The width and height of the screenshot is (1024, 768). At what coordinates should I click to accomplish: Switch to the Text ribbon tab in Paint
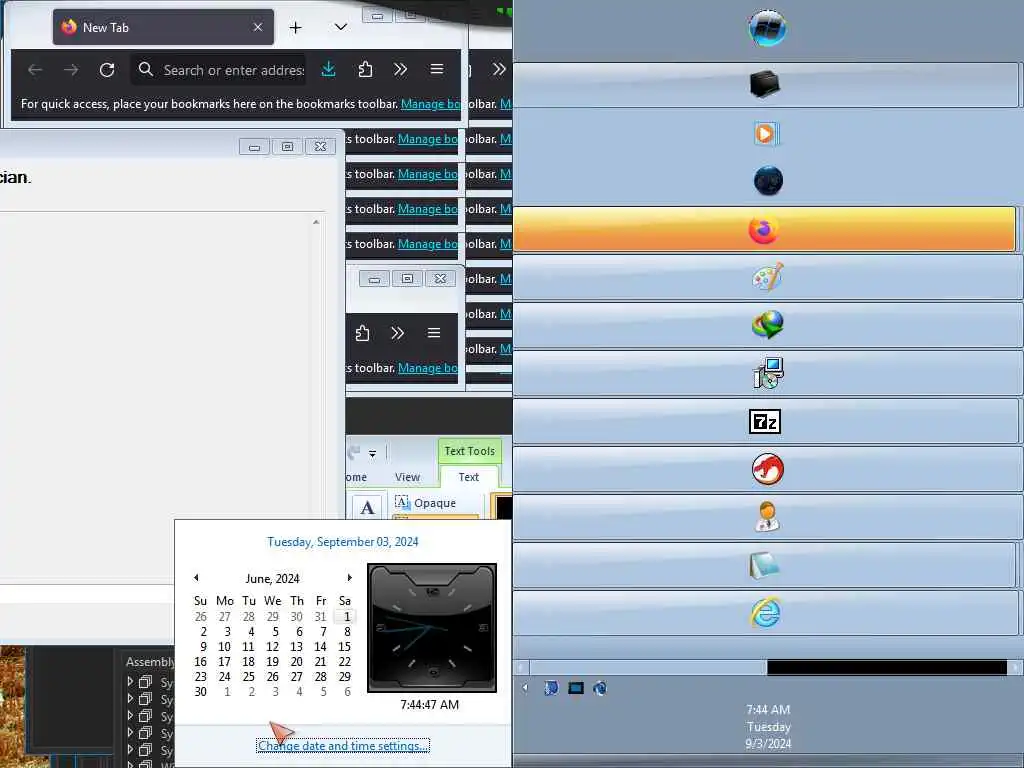coord(469,477)
